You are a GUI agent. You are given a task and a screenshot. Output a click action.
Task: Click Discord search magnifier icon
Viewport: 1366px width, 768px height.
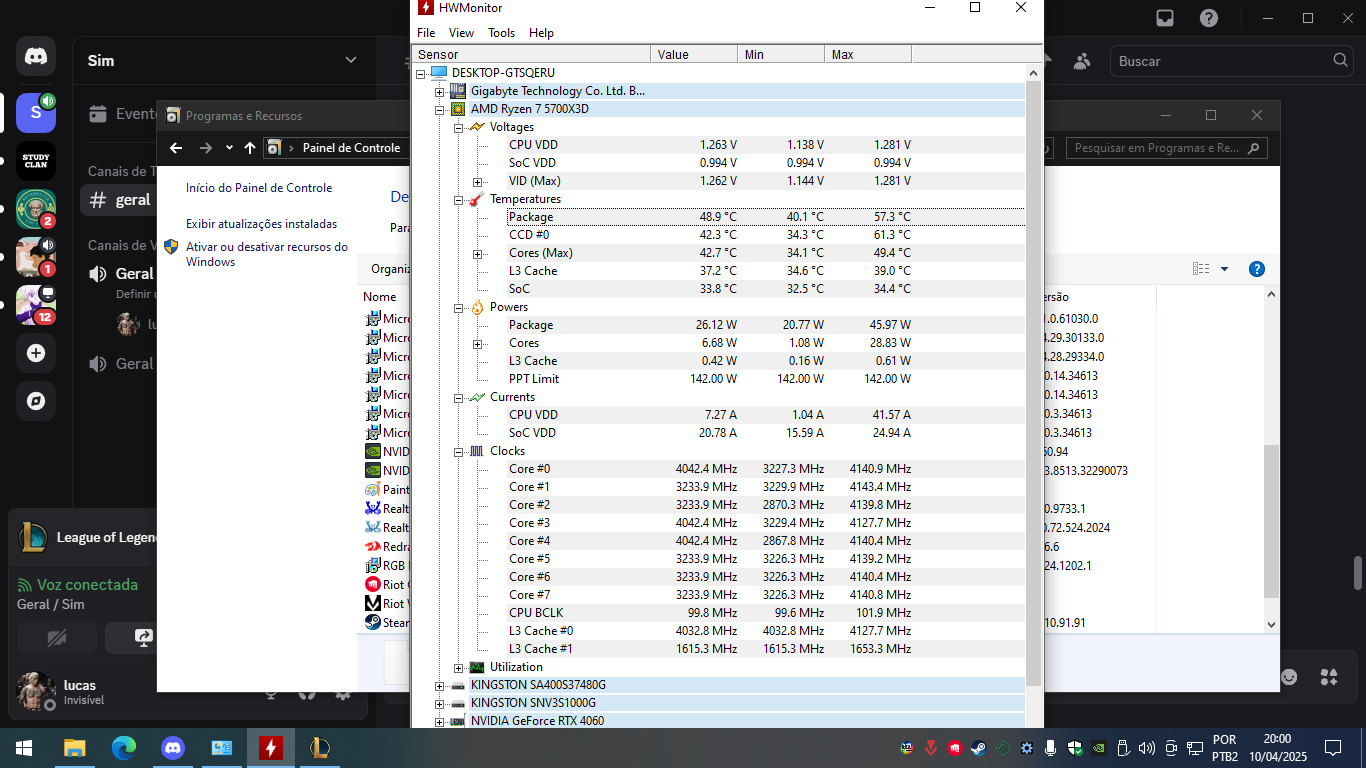click(1341, 61)
